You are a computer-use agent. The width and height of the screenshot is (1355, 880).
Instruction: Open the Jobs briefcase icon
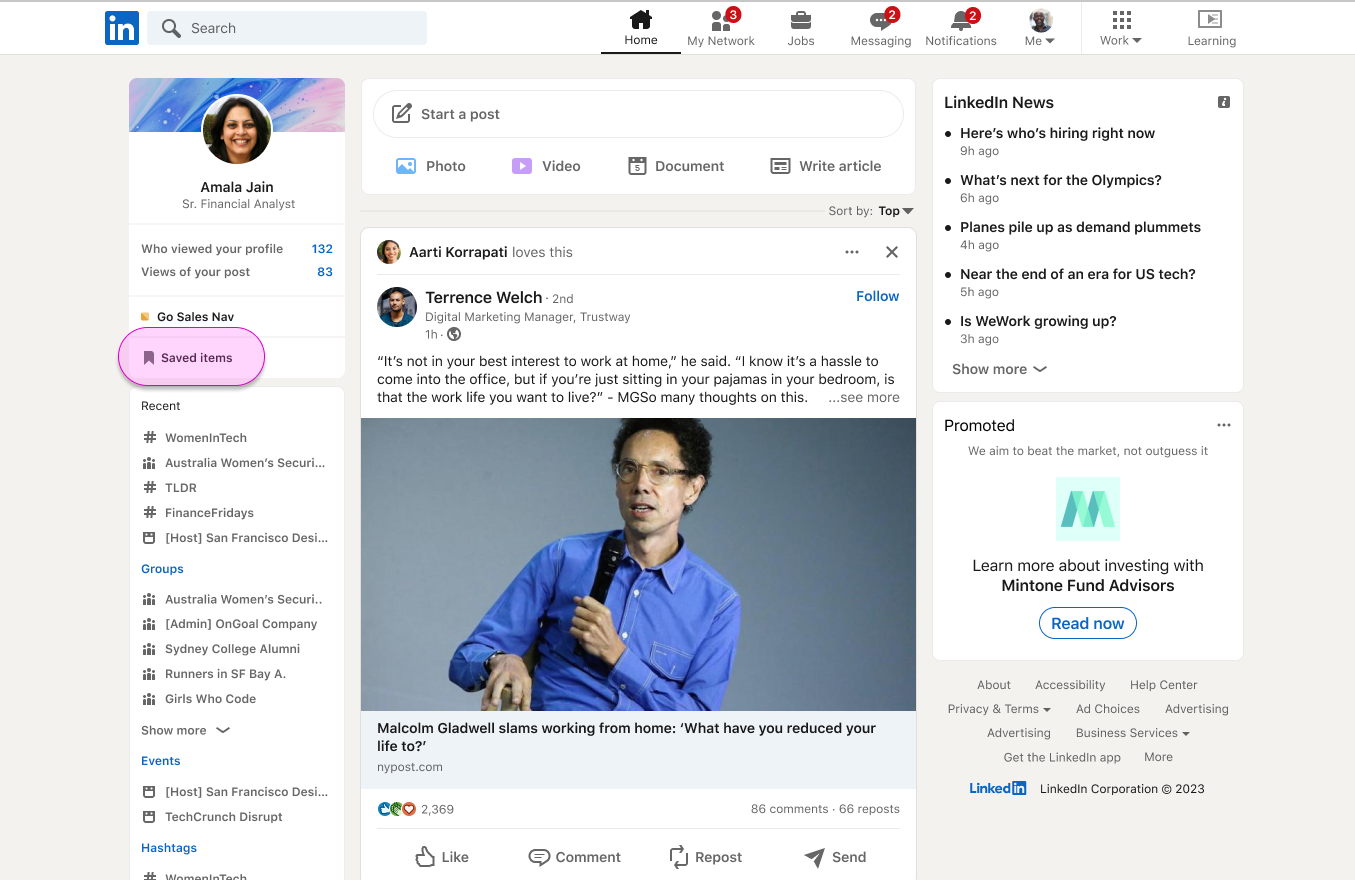pos(800,21)
